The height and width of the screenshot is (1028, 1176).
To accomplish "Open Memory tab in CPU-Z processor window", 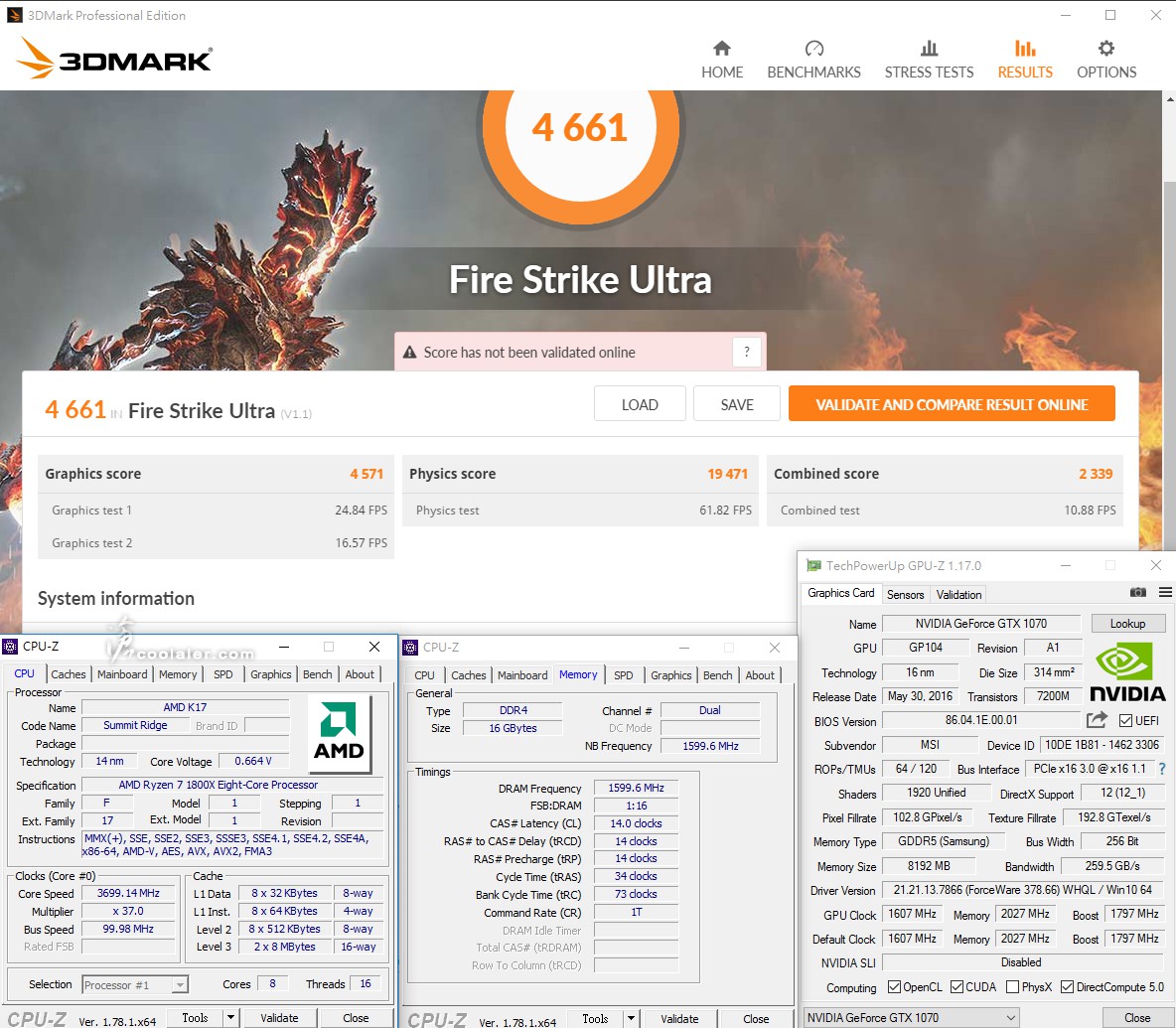I will click(178, 674).
